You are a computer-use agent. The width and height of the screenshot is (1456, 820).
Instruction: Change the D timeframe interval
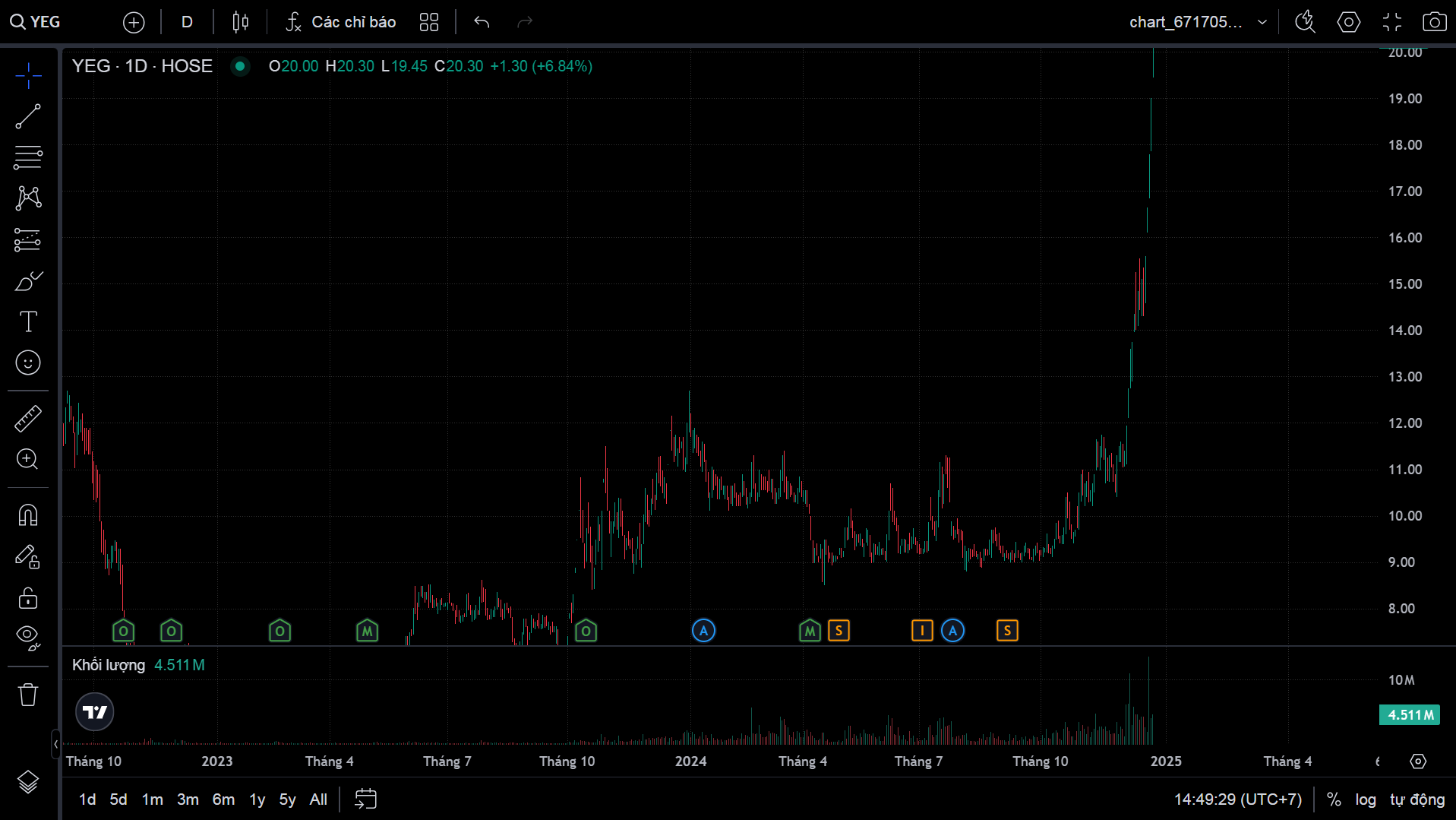pos(187,22)
